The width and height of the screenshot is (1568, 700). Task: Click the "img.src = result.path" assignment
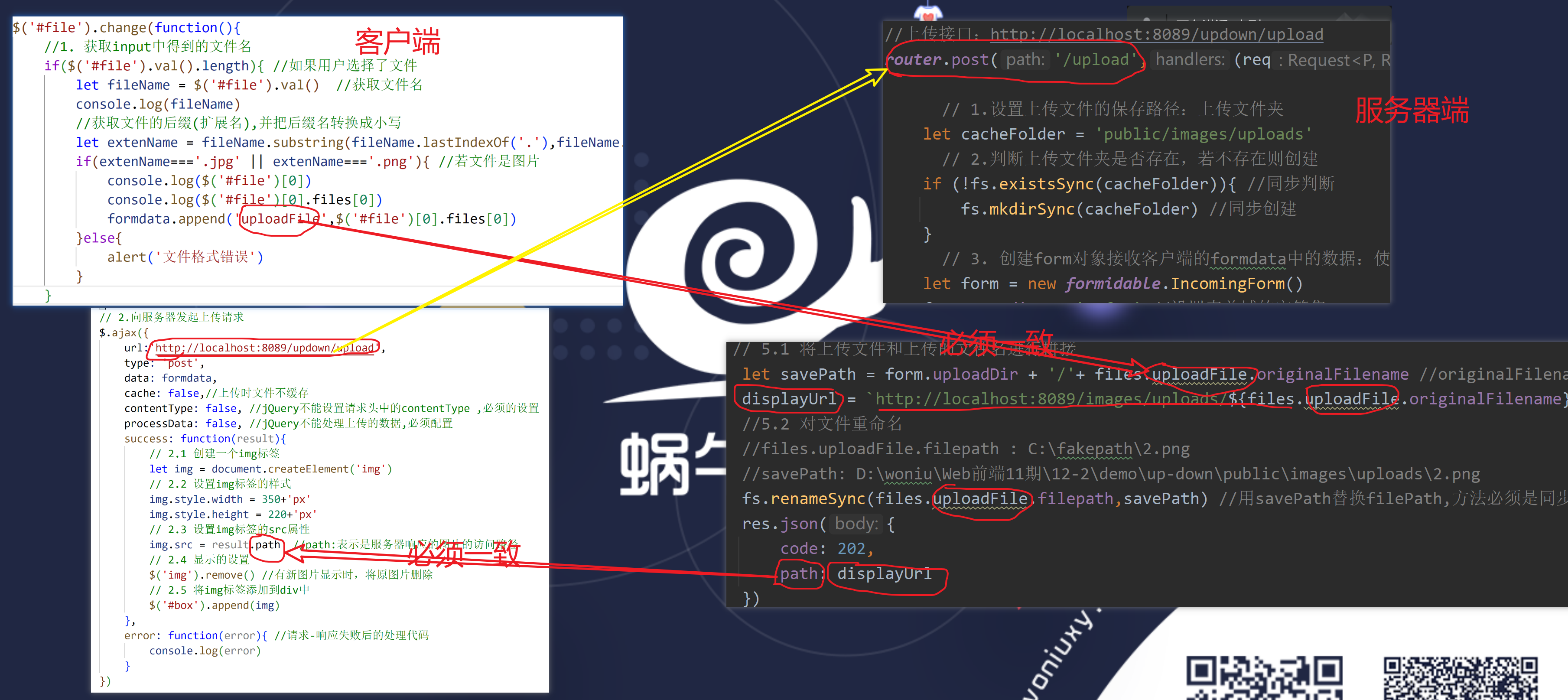pos(215,545)
